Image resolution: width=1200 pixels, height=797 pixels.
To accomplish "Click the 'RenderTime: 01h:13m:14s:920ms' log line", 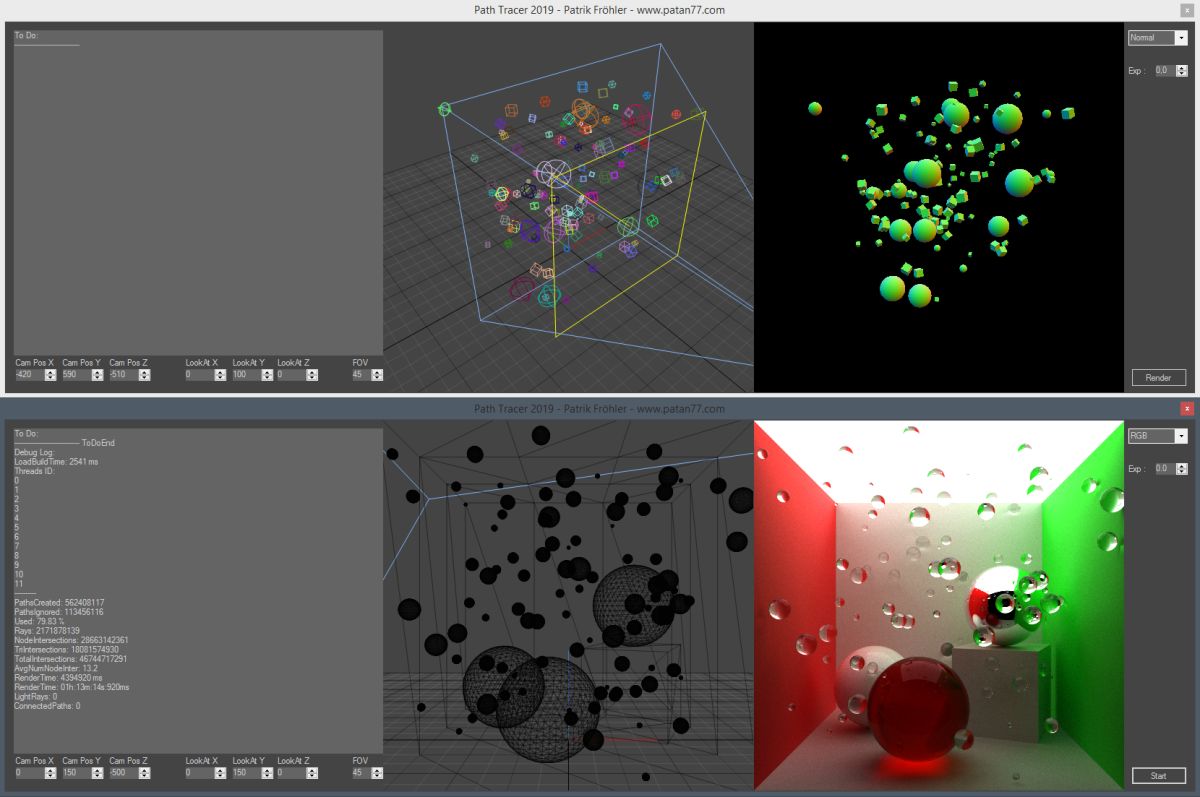I will pyautogui.click(x=71, y=687).
